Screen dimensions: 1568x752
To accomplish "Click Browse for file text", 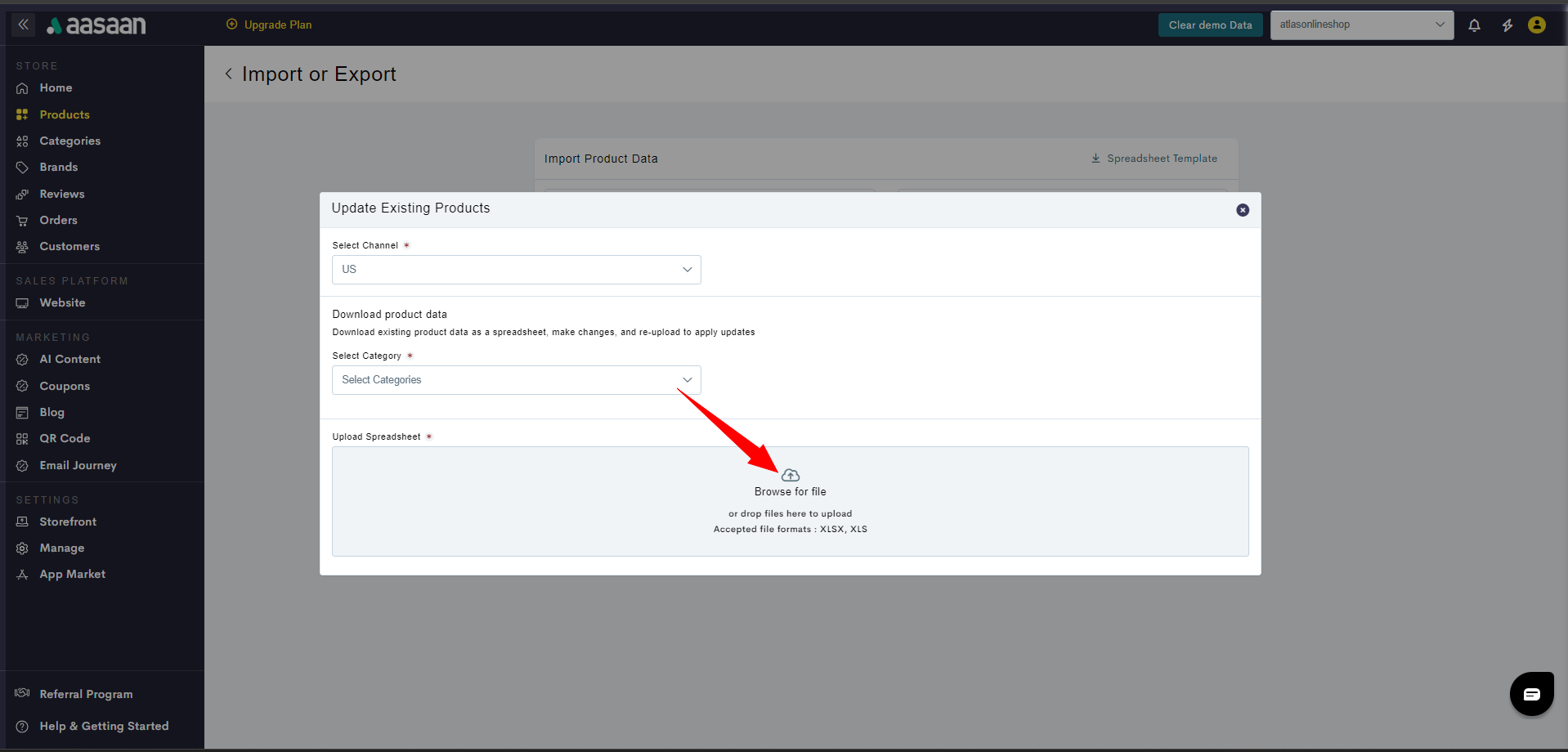I will pyautogui.click(x=790, y=492).
